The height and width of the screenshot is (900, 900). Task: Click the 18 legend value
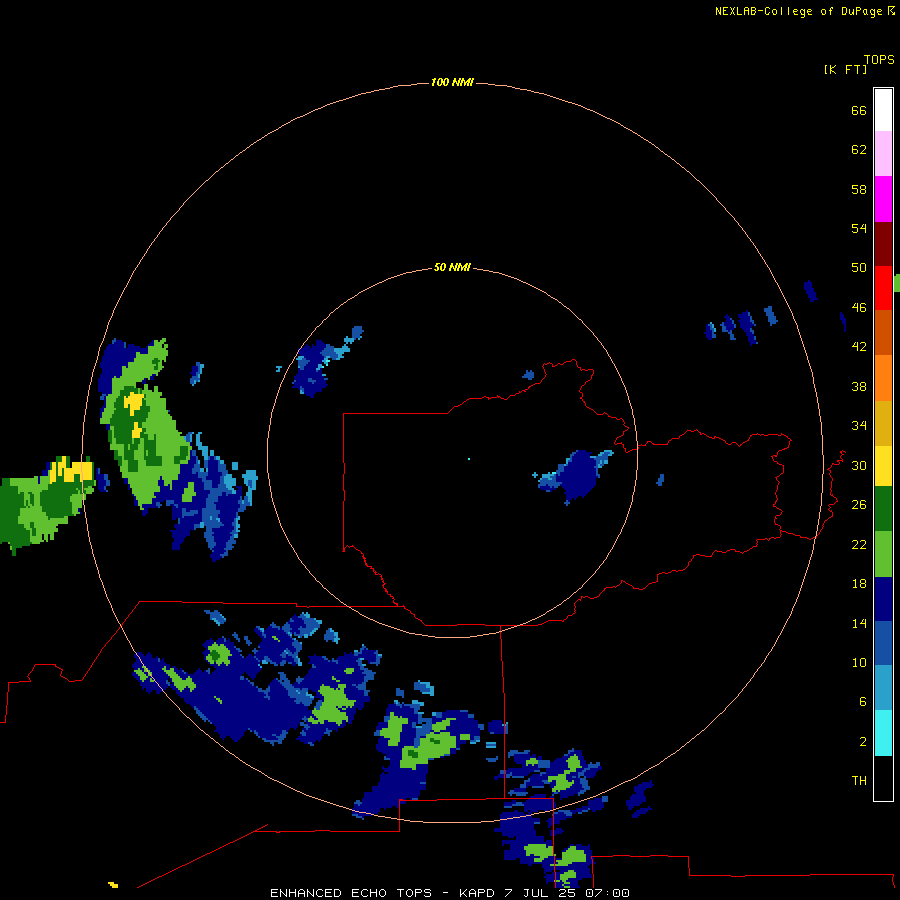tap(859, 584)
